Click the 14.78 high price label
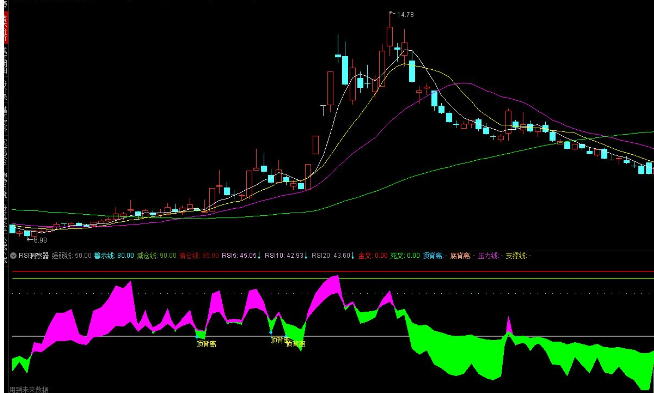The height and width of the screenshot is (393, 654). coord(405,15)
